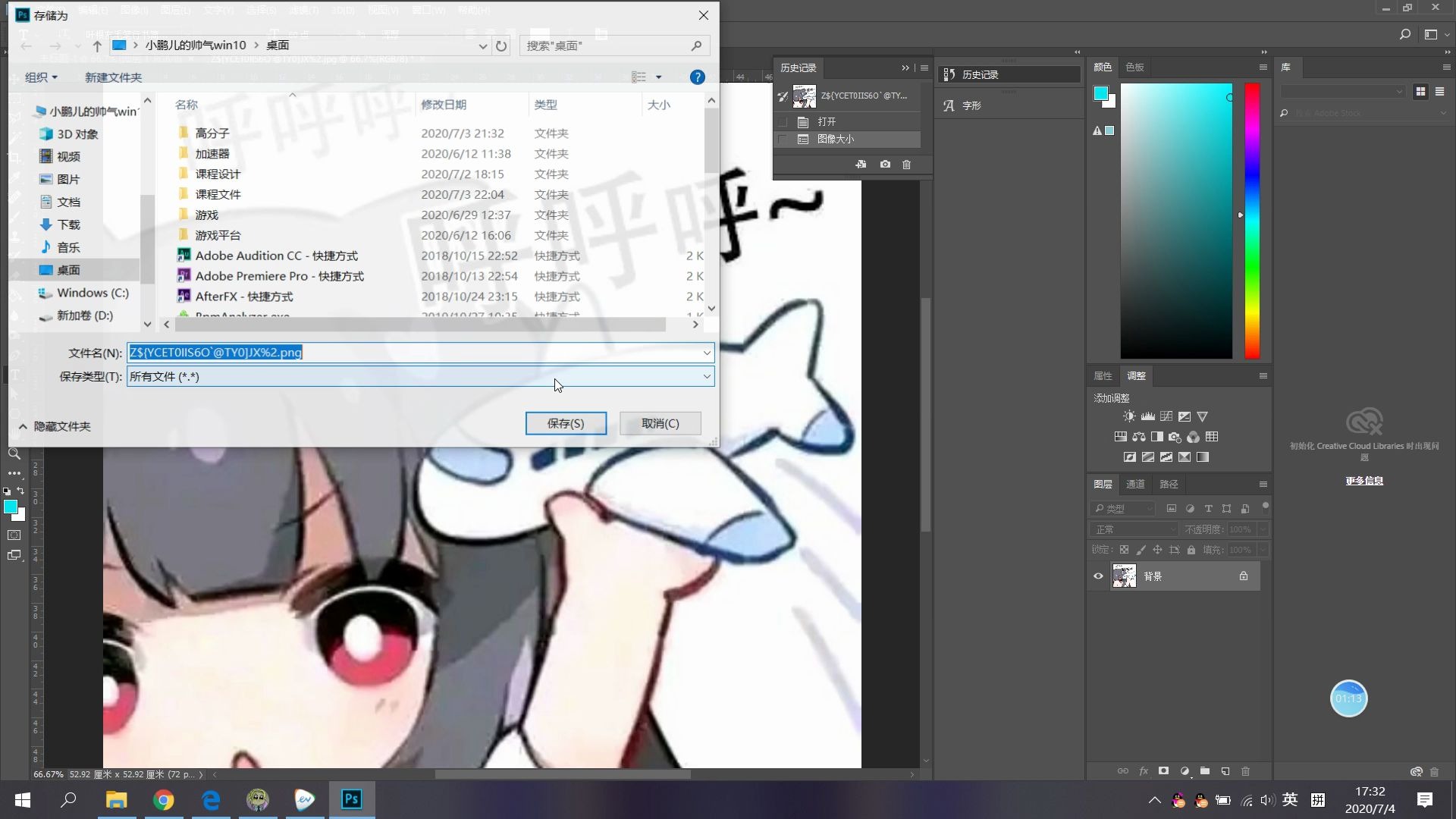
Task: Add a Curves adjustment
Action: (1166, 416)
